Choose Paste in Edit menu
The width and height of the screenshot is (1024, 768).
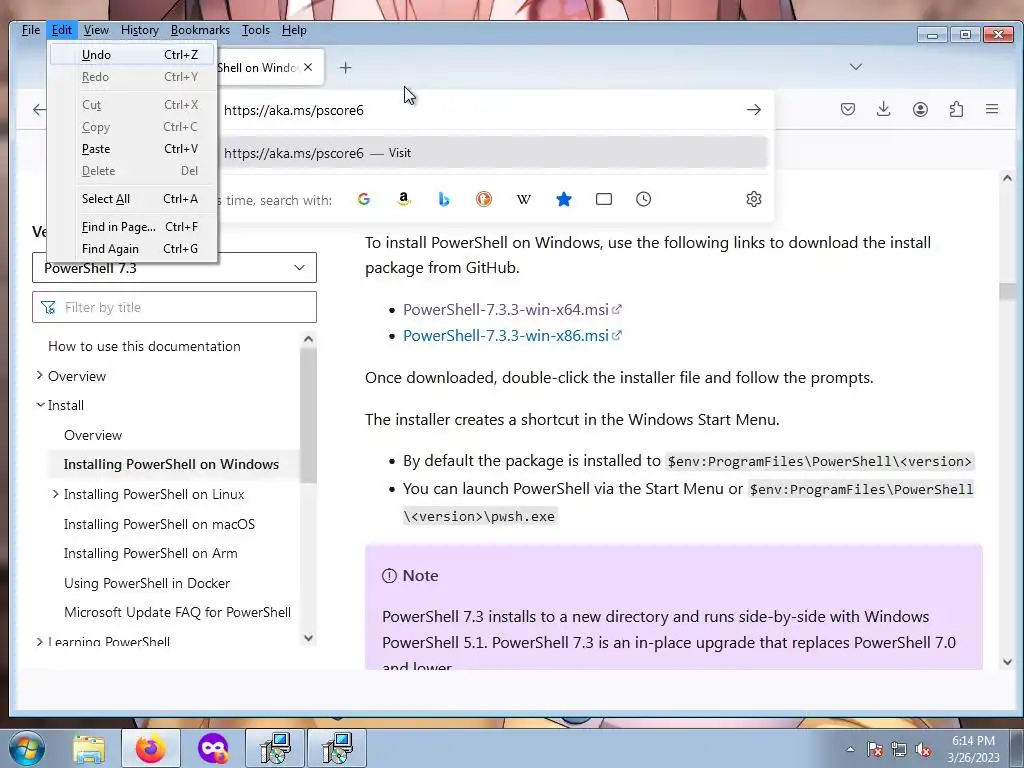[x=132, y=149]
